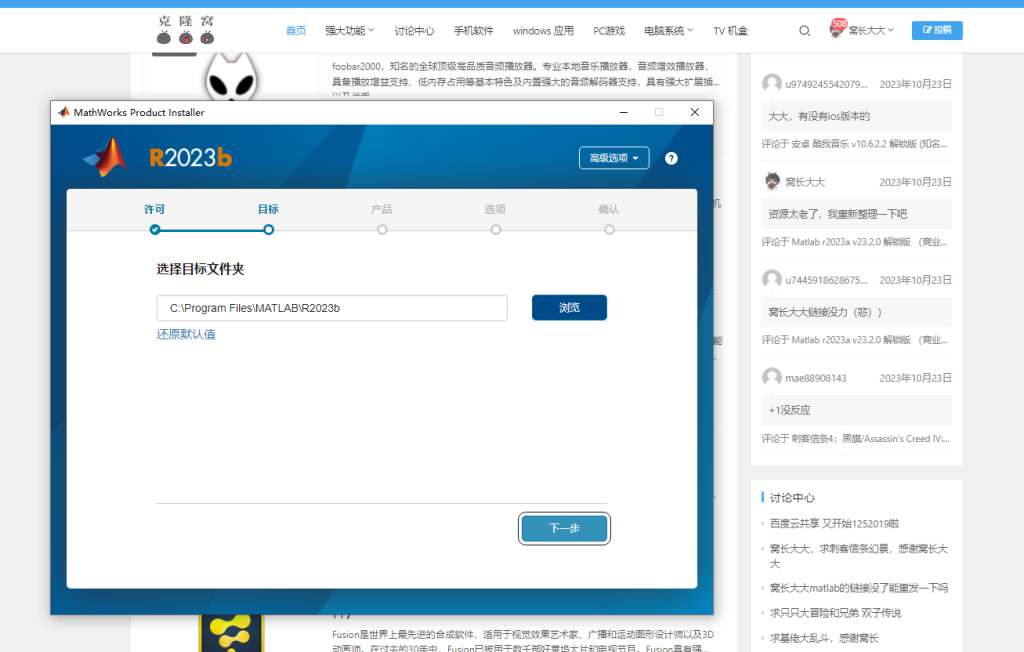Click avatar of user u7445918628675
This screenshot has height=652, width=1024.
(x=772, y=280)
